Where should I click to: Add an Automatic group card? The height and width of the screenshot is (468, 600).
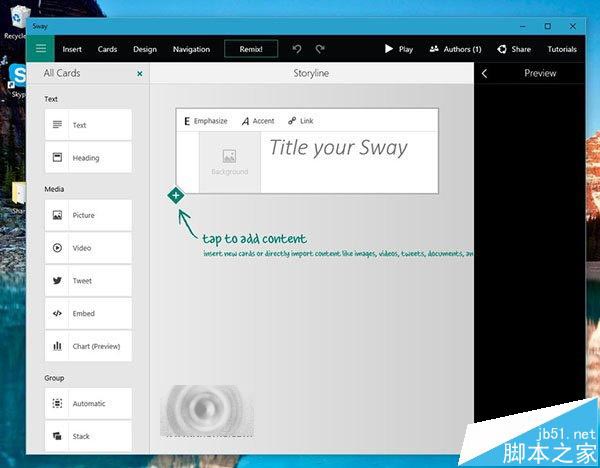click(88, 403)
